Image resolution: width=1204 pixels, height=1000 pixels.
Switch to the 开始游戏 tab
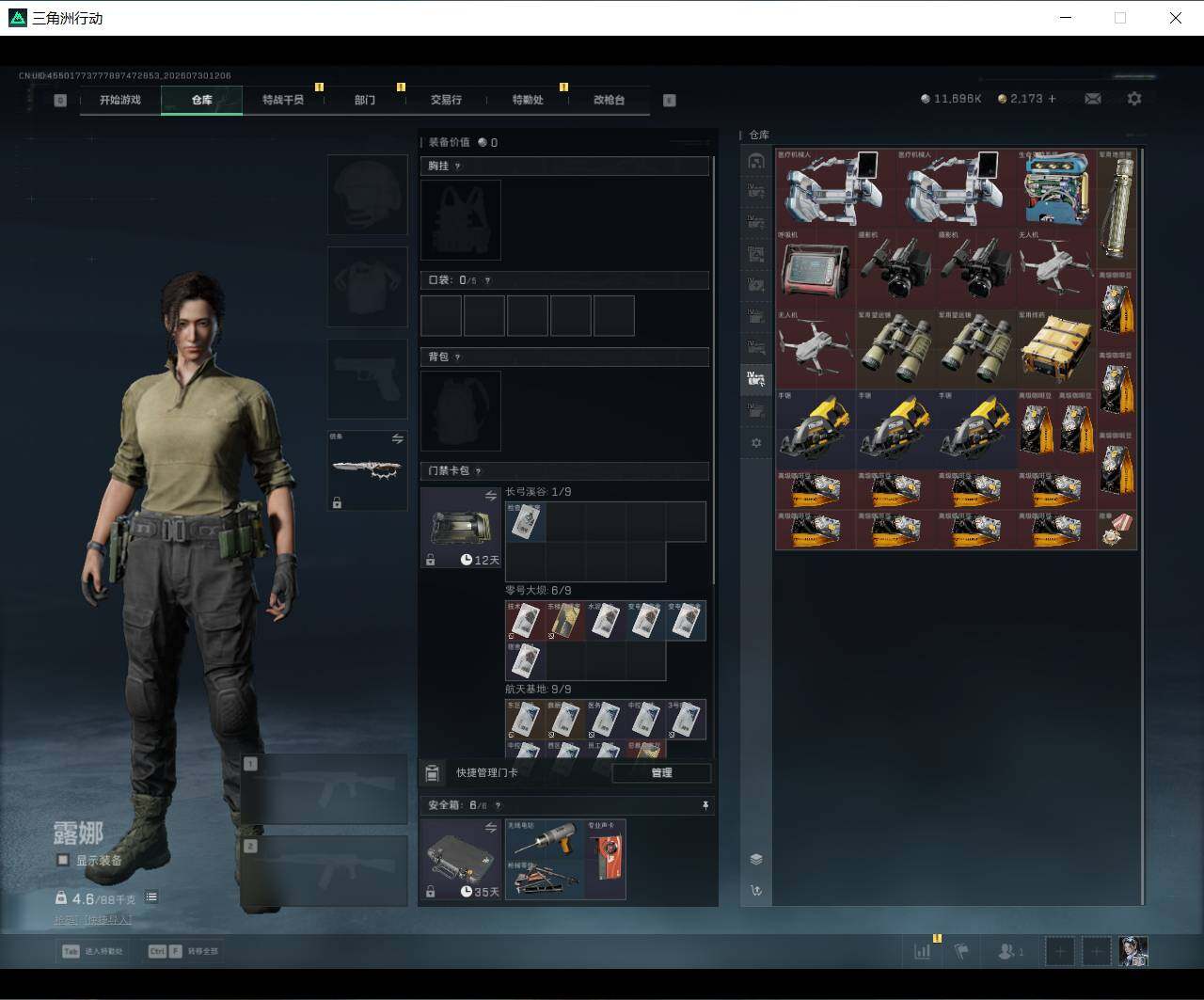point(120,100)
